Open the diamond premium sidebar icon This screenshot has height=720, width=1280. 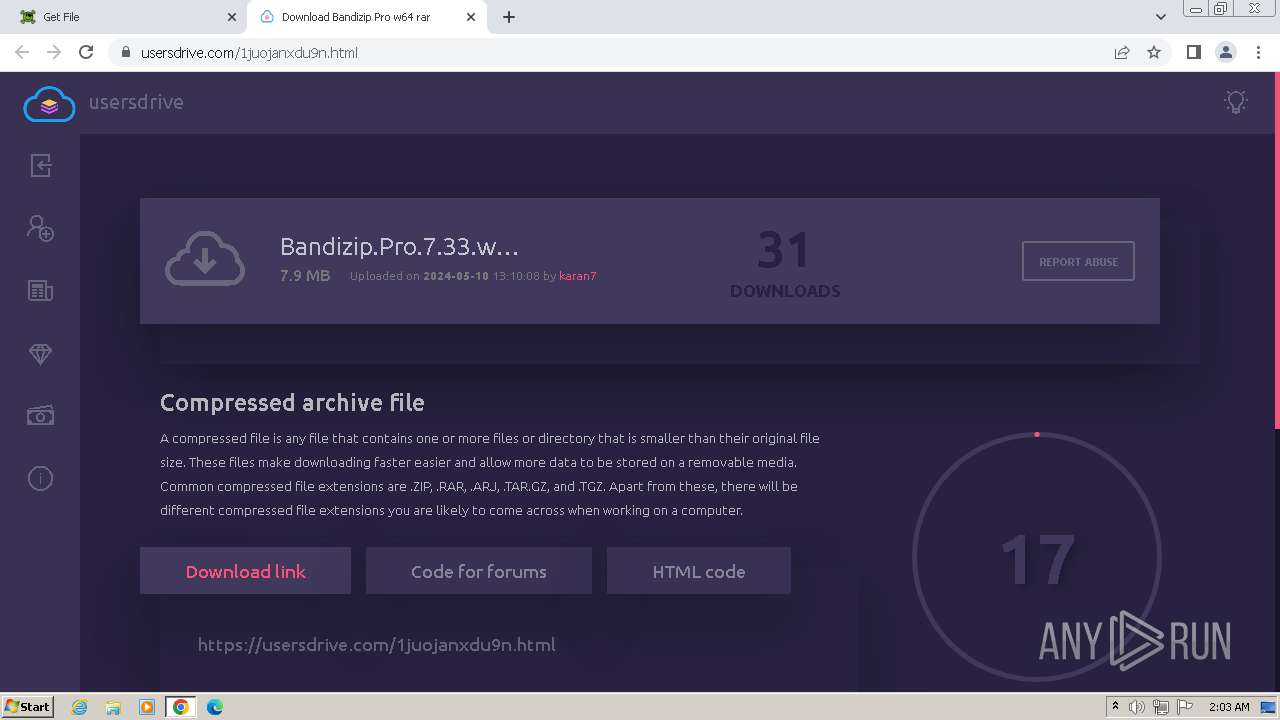coord(40,354)
